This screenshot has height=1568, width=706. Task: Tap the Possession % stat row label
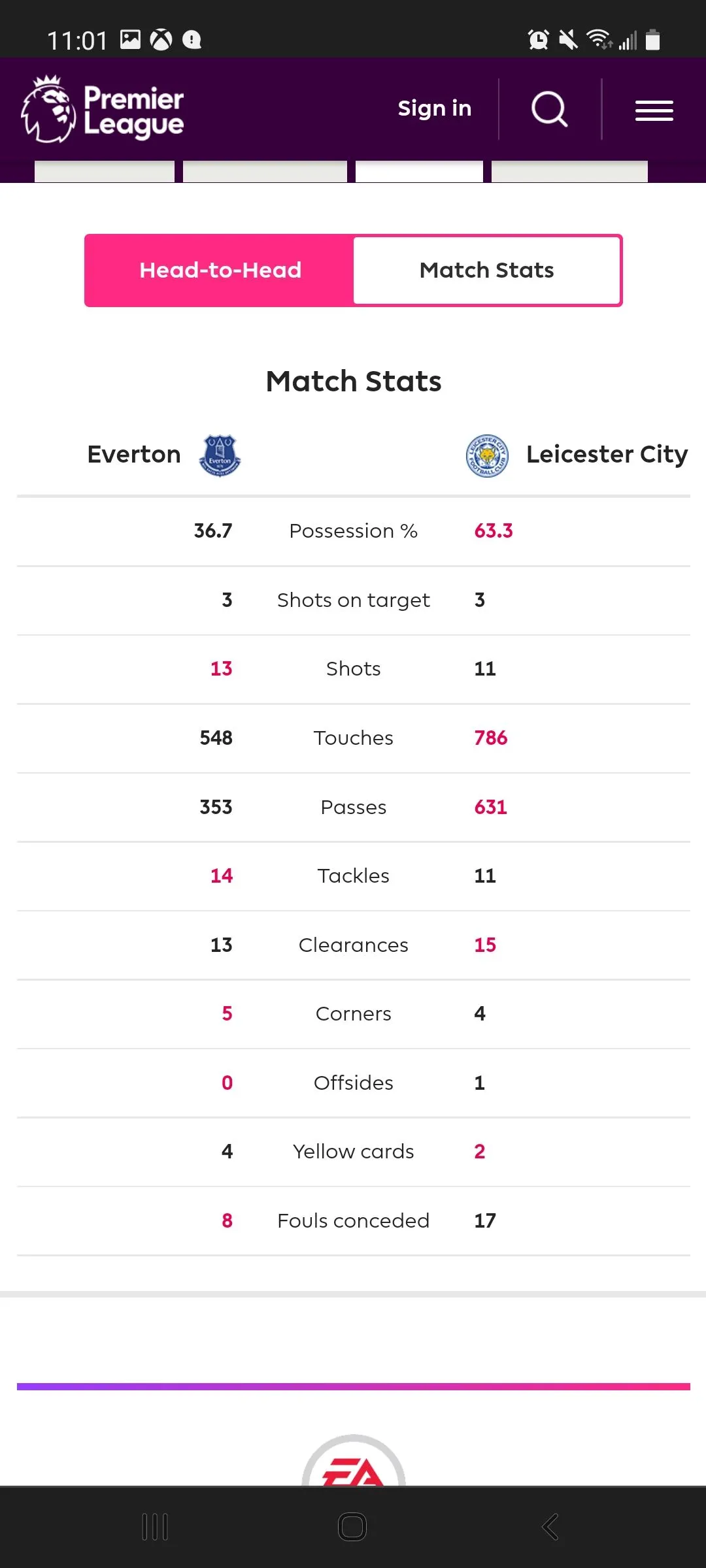tap(353, 531)
